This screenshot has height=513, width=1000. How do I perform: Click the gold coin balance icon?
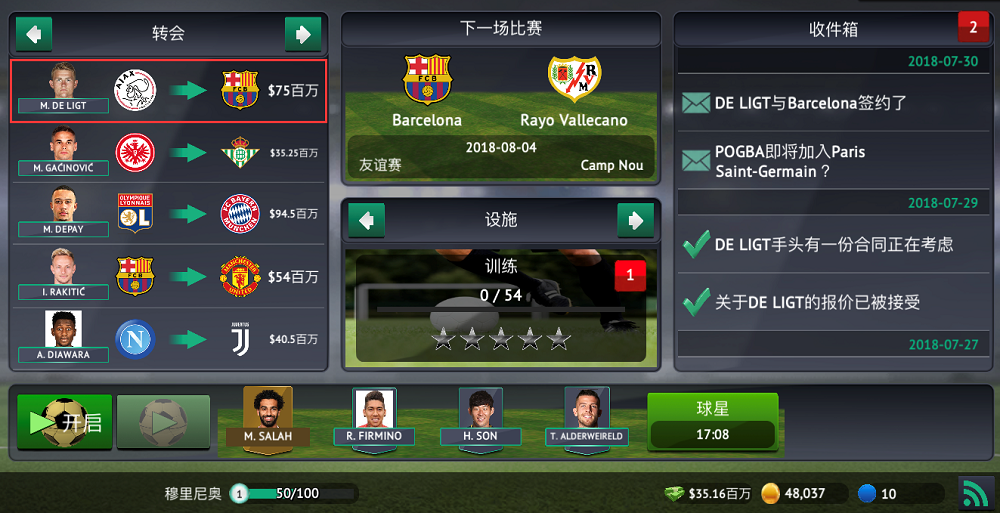(x=771, y=493)
